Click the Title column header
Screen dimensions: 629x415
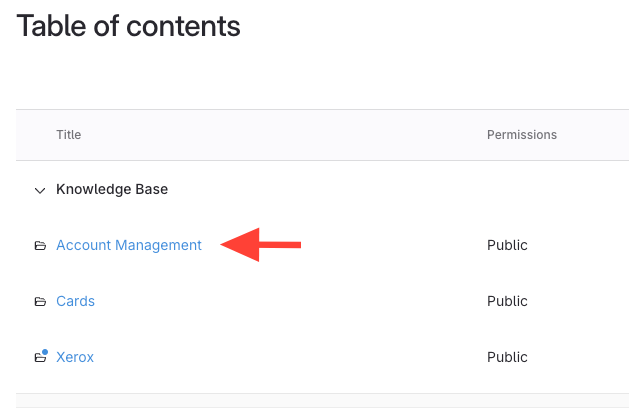(69, 135)
